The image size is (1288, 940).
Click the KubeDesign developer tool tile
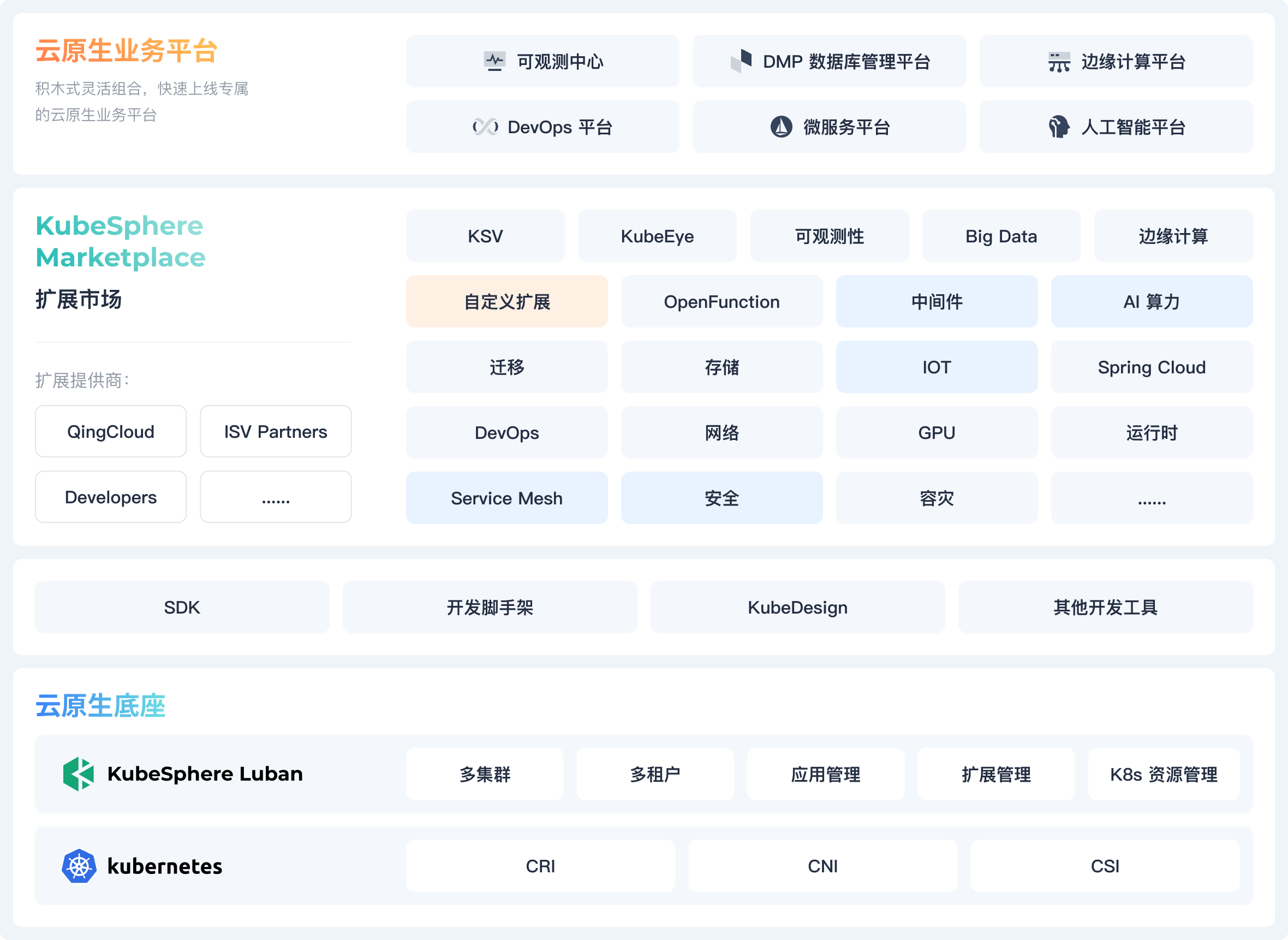[797, 607]
